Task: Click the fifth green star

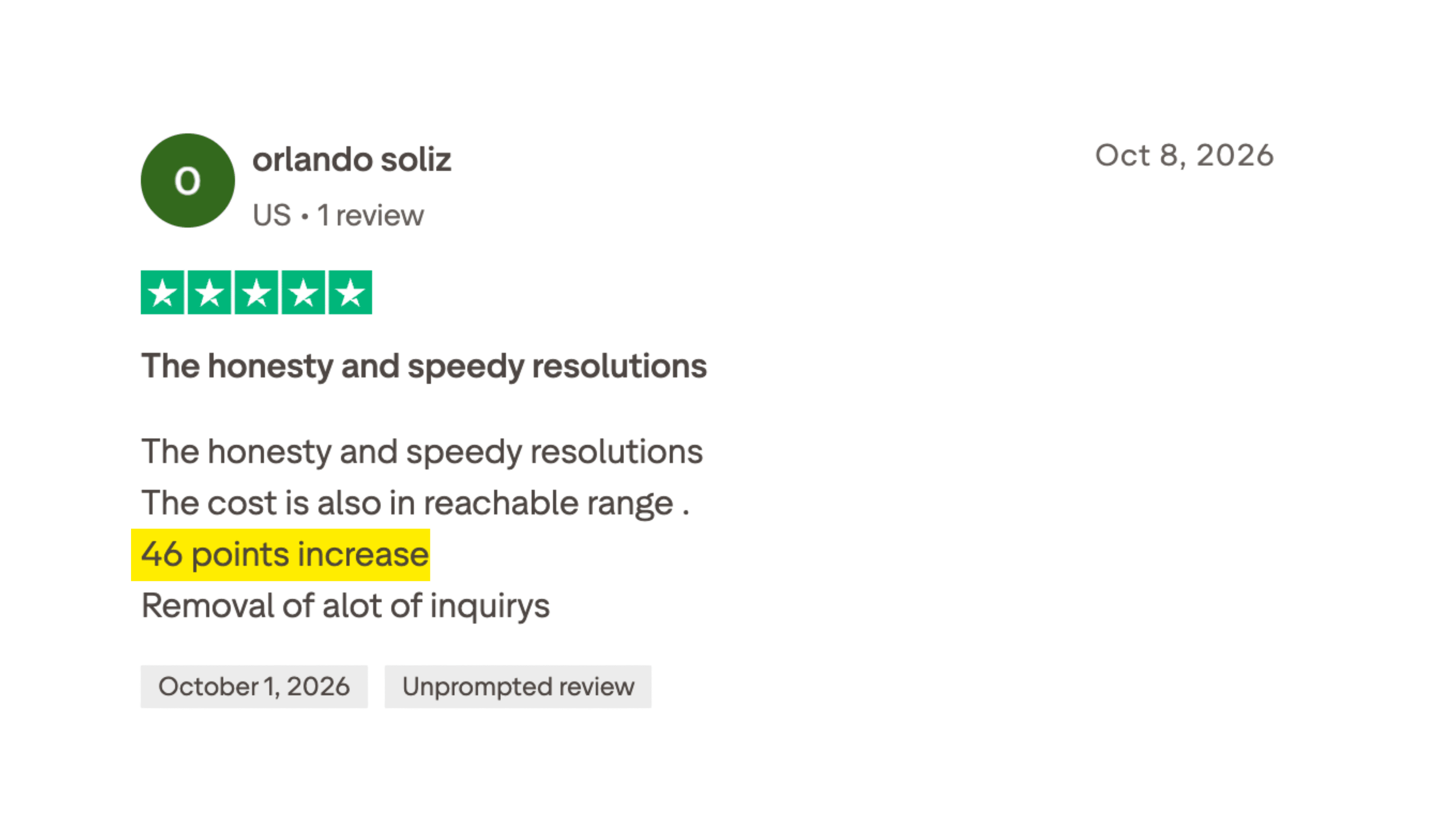Action: click(x=350, y=292)
